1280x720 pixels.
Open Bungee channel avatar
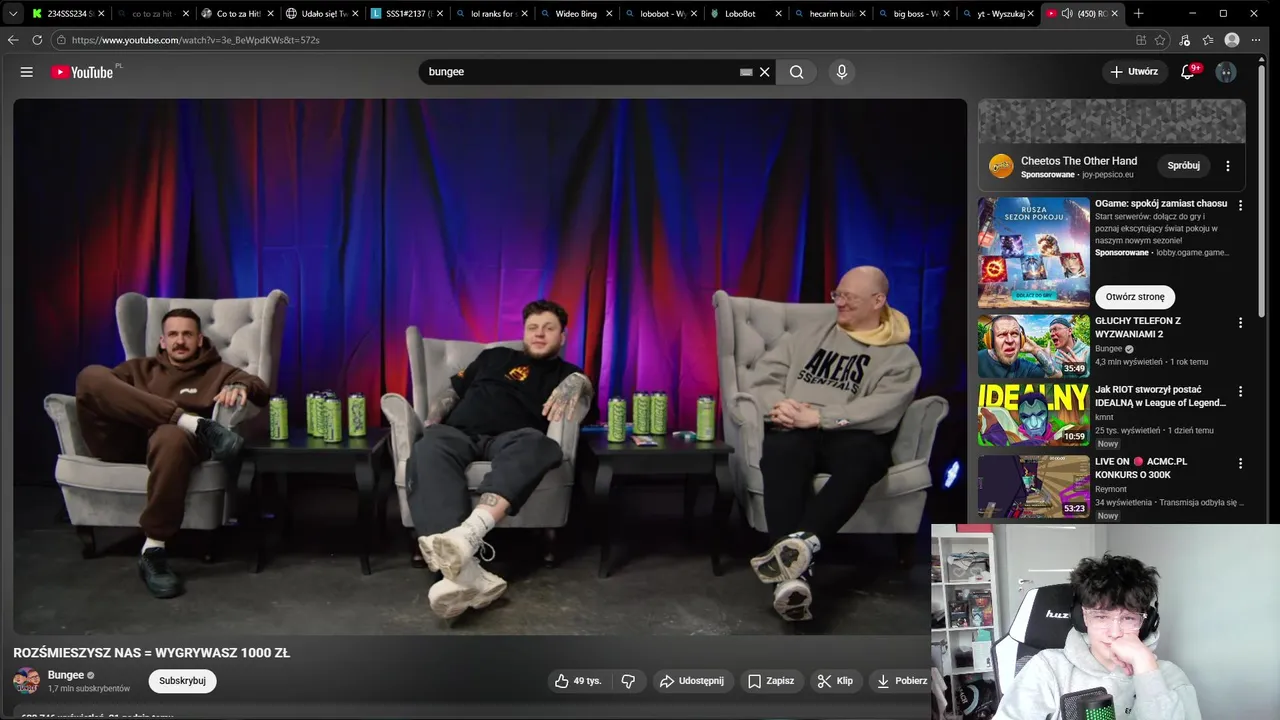coord(26,681)
